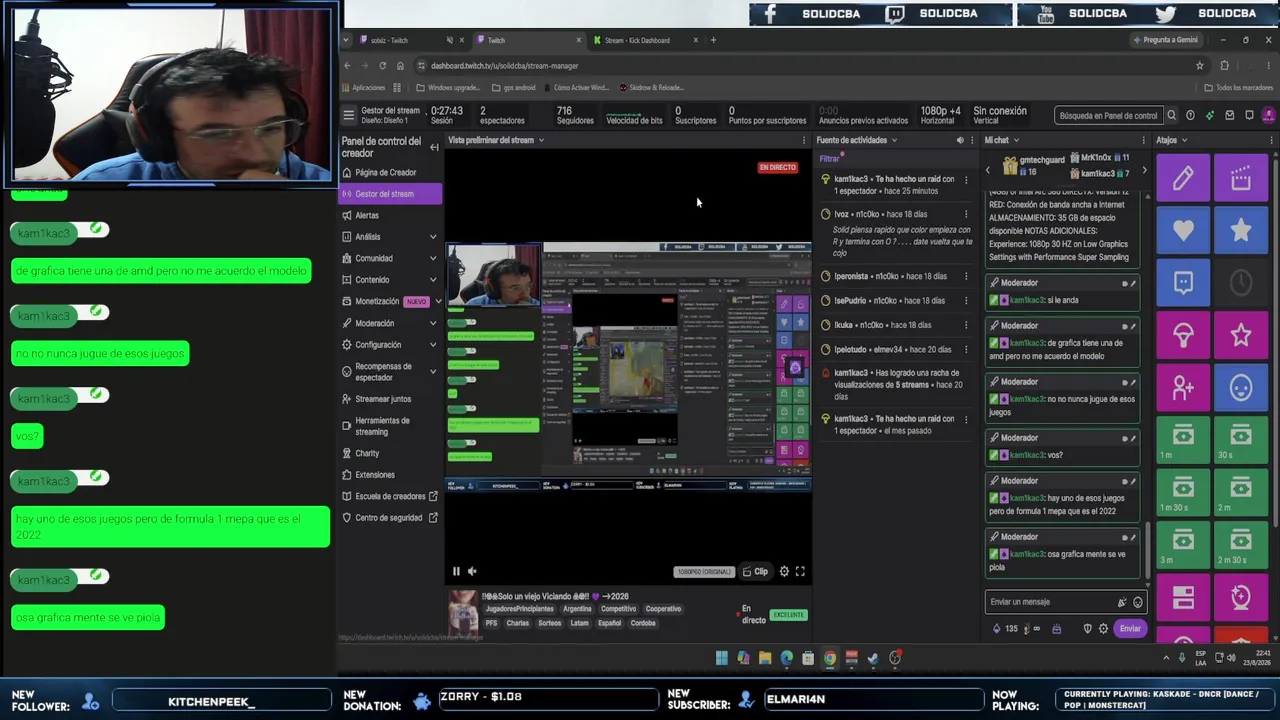
Task: Open Escuela de creadores external link
Action: pos(390,497)
